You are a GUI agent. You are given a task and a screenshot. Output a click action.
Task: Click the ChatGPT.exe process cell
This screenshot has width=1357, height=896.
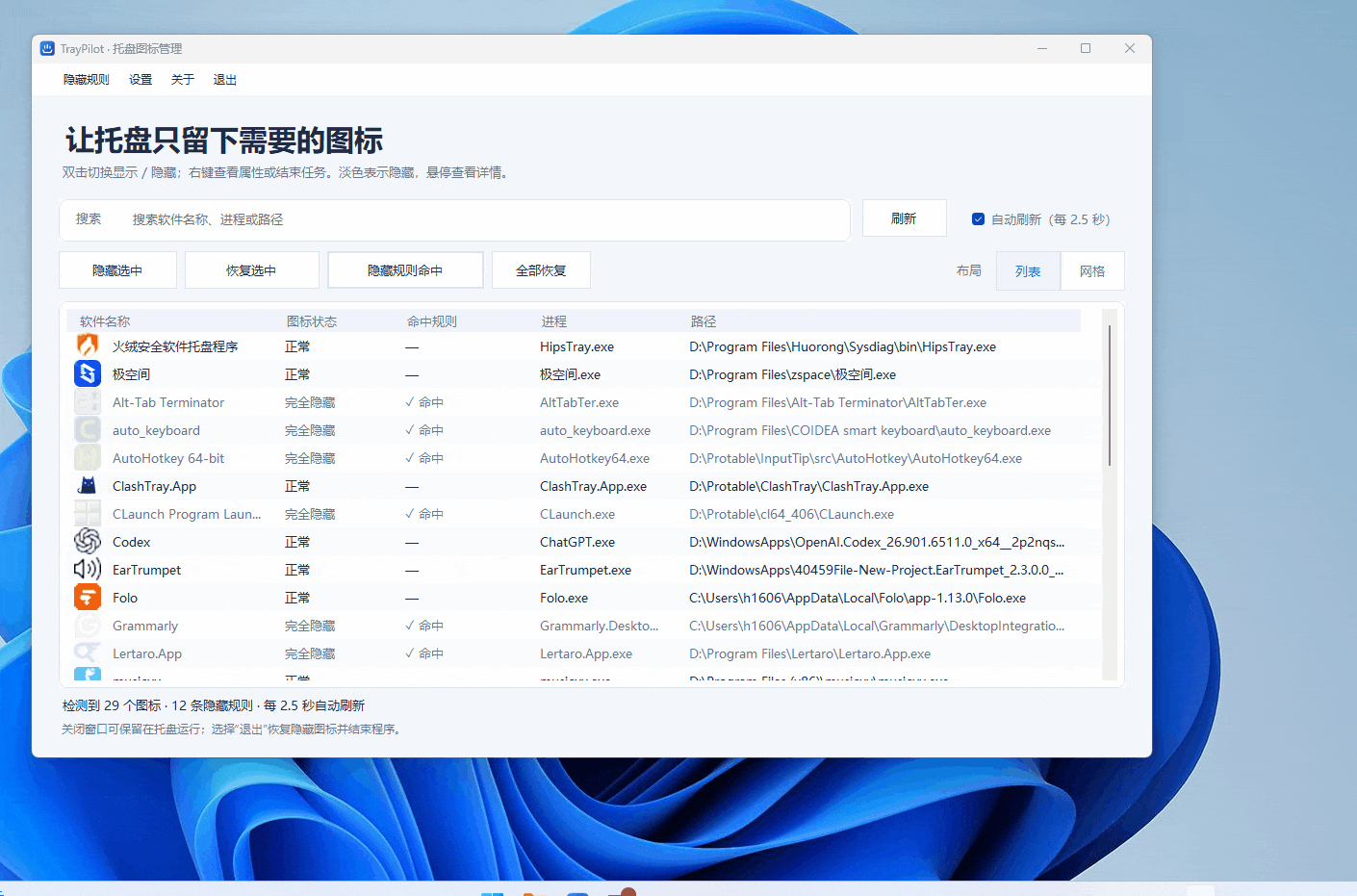pos(577,542)
